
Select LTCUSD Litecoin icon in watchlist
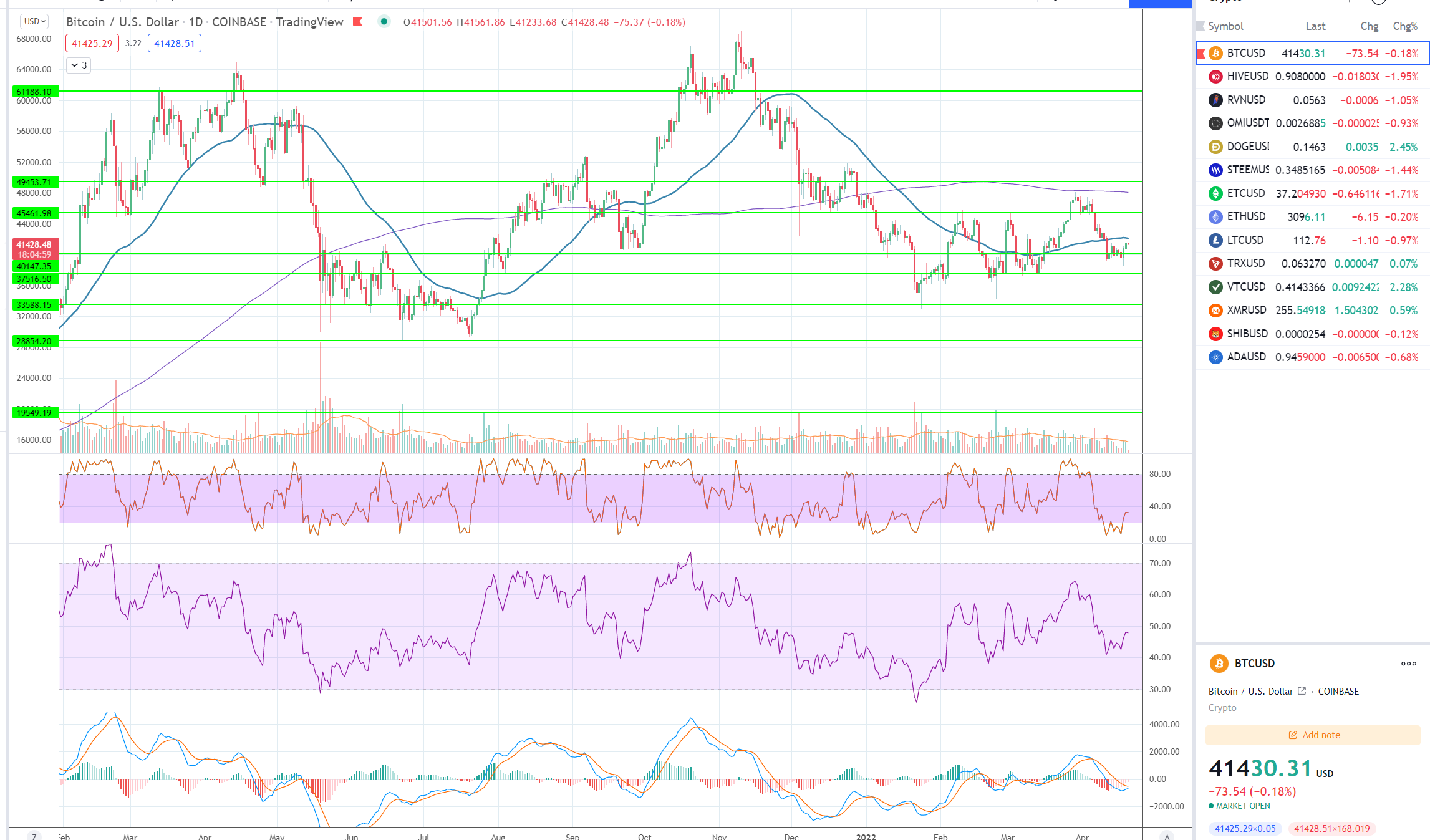coord(1215,240)
